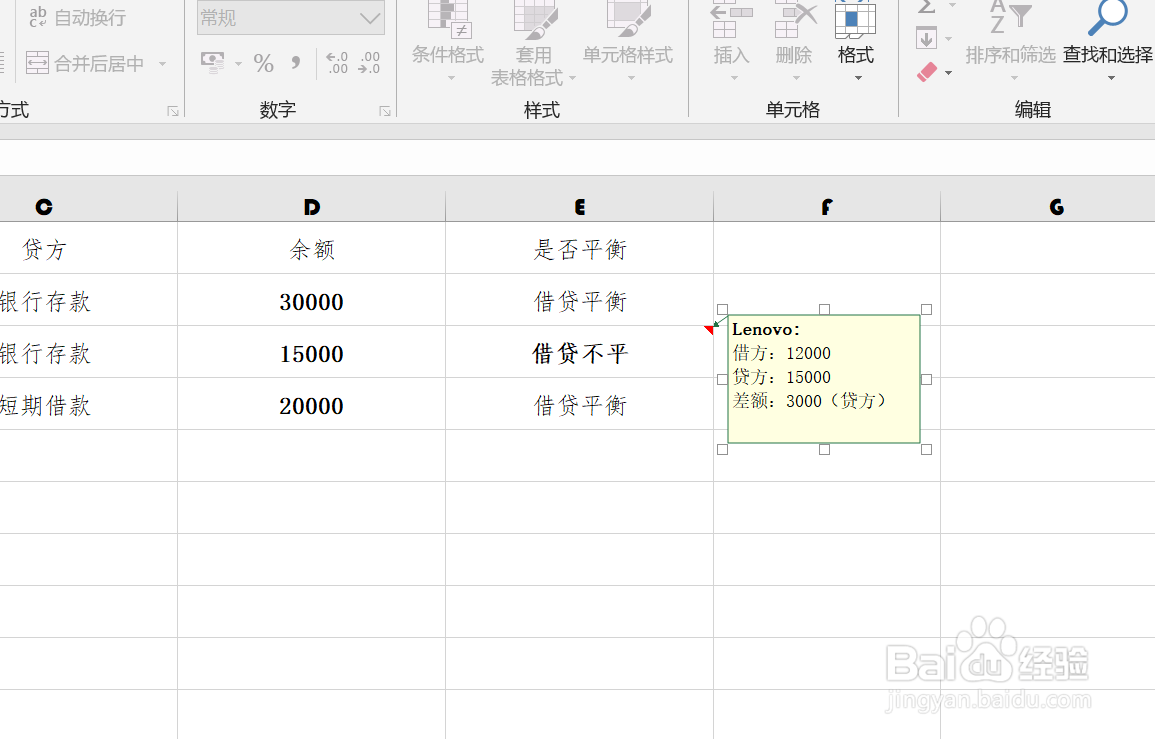The width and height of the screenshot is (1155, 739).
Task: Open Format as Table (套用表格格式) menu
Action: 534,44
